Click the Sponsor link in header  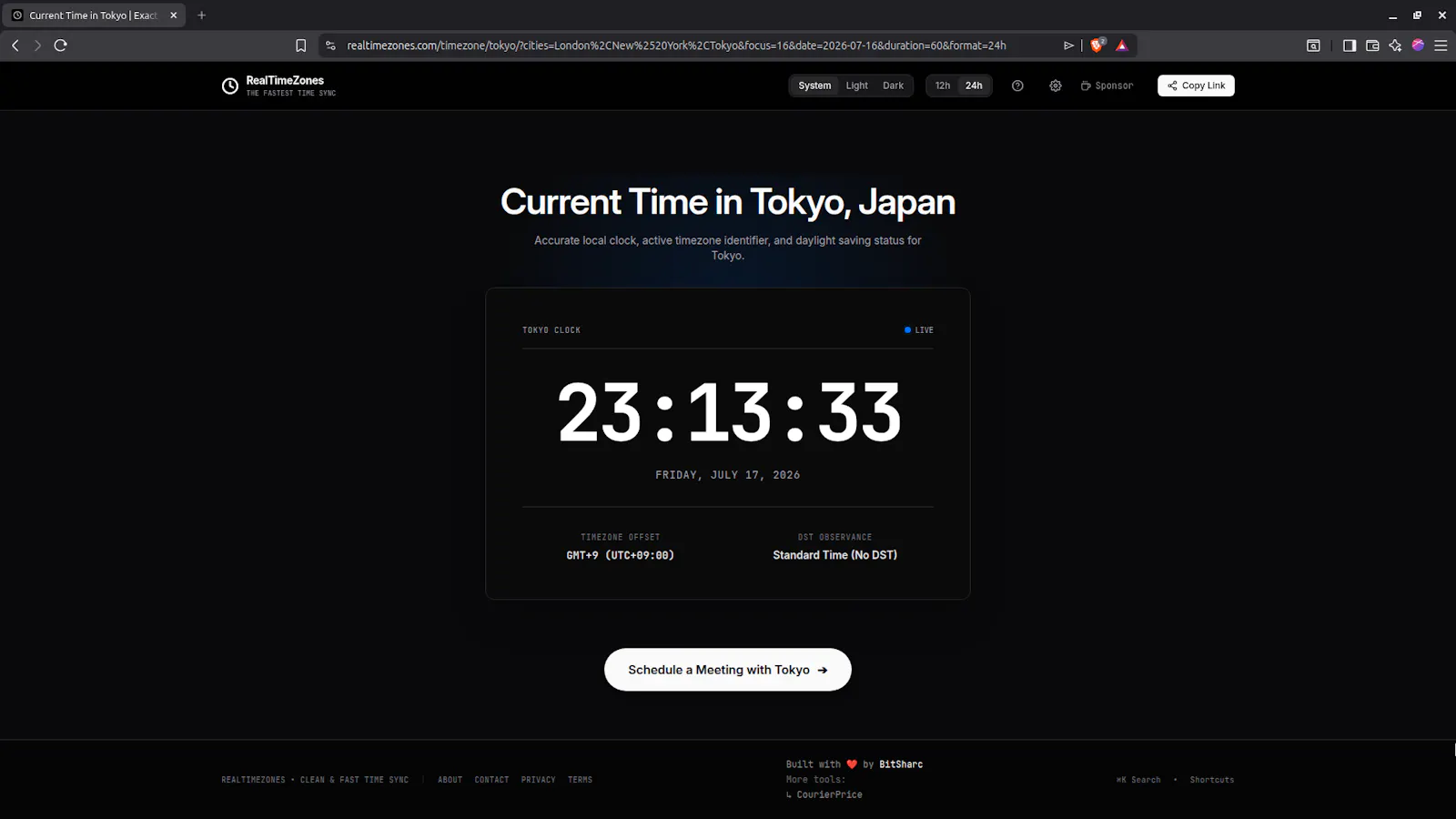[x=1107, y=86]
